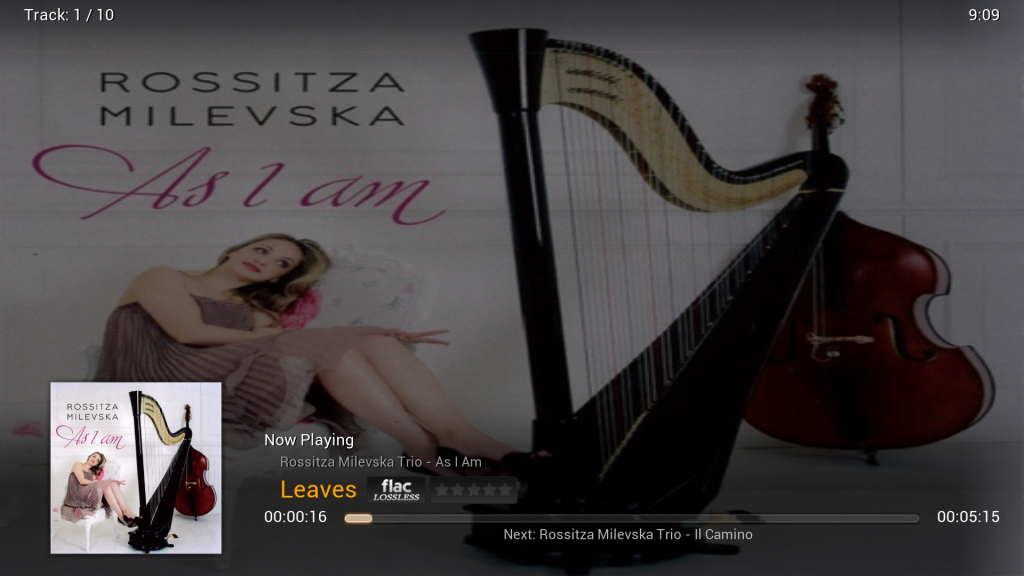The image size is (1024, 576).
Task: Click the second rating star
Action: click(x=458, y=490)
